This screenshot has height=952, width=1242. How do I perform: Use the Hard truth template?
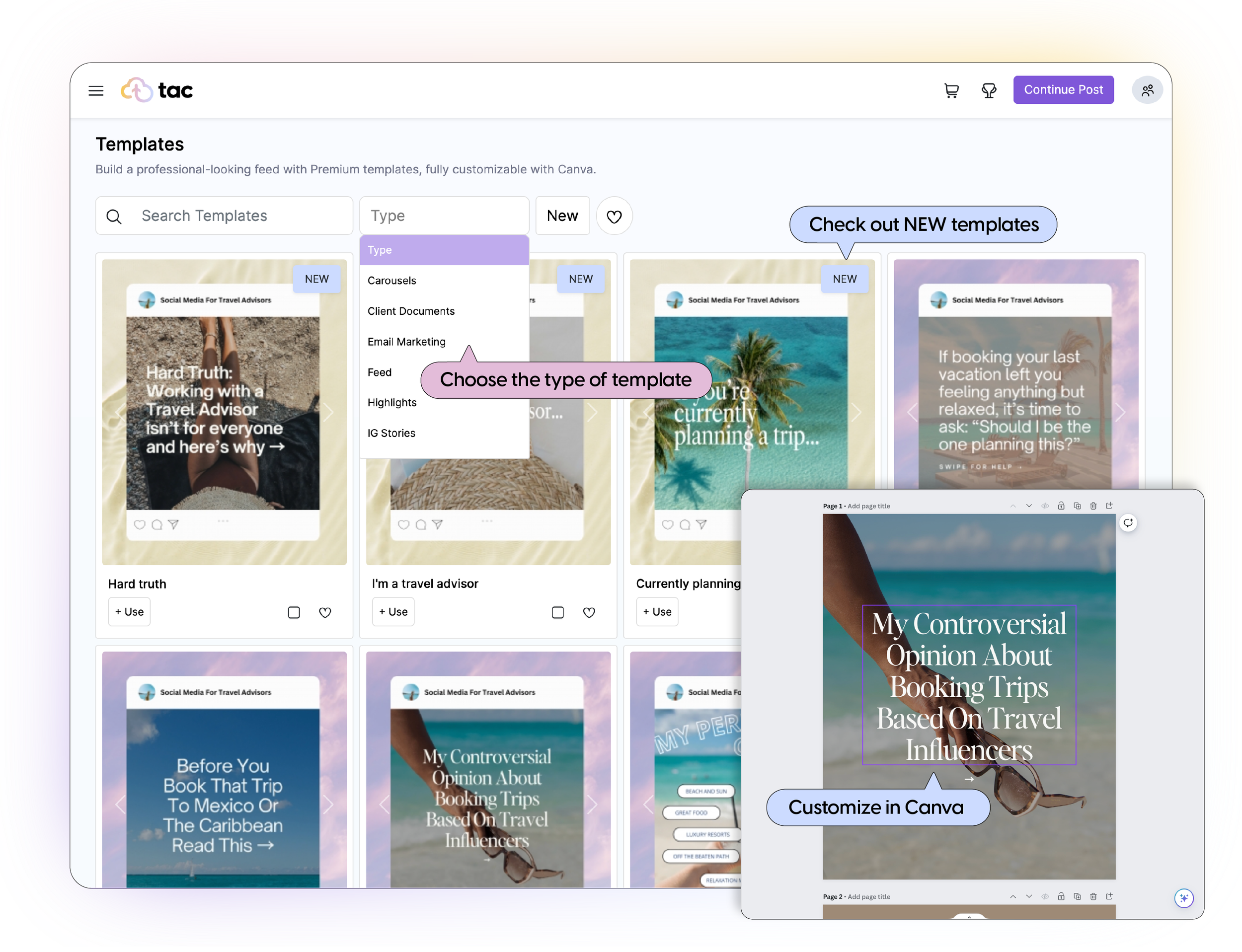pyautogui.click(x=129, y=612)
